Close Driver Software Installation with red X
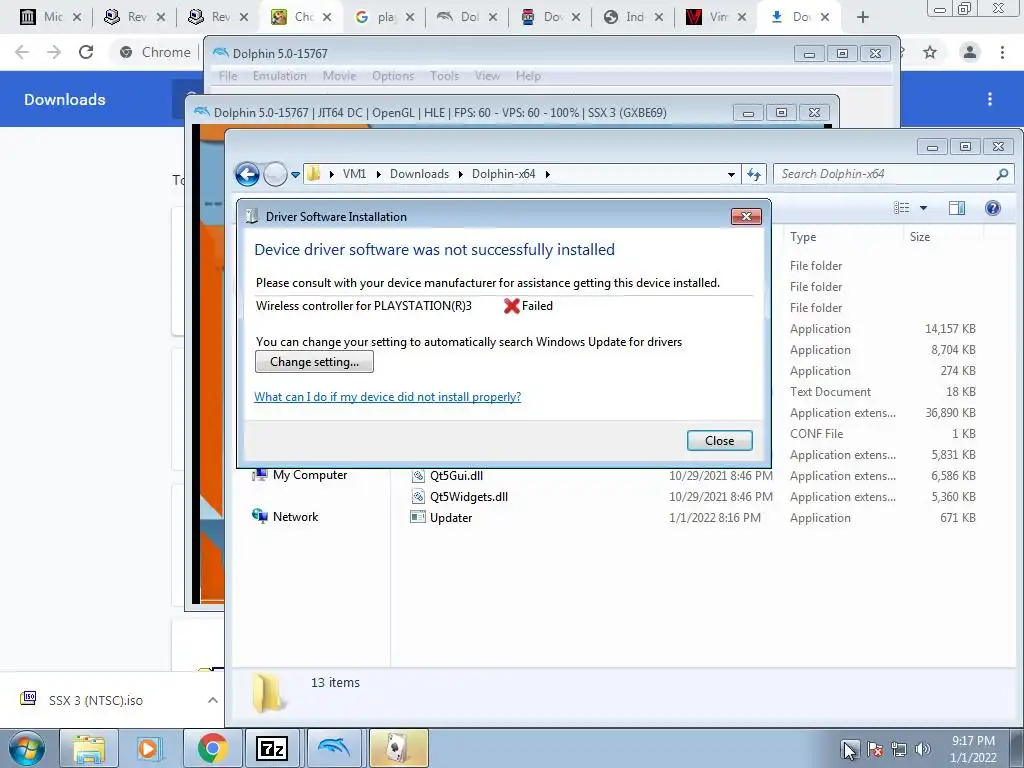 tap(746, 216)
